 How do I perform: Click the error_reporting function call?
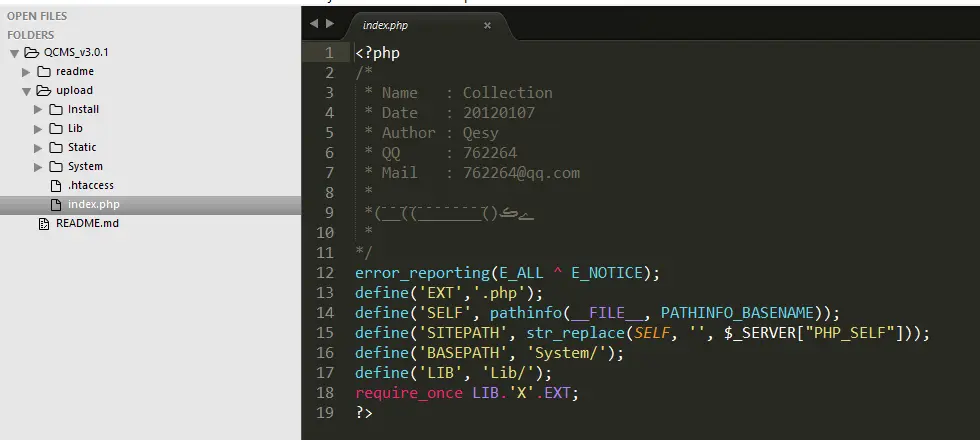point(422,273)
